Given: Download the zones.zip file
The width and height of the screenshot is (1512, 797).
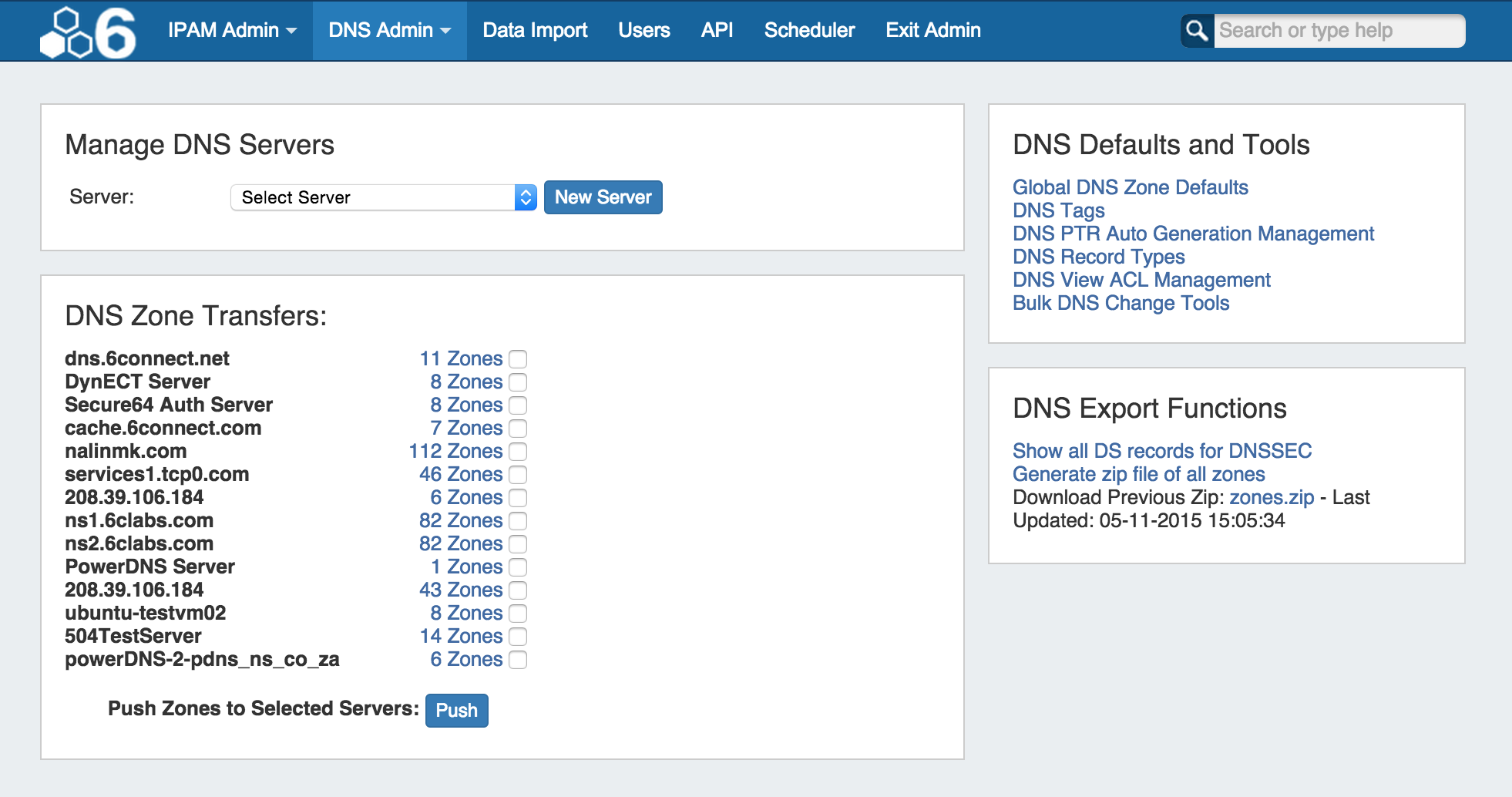Looking at the screenshot, I should [1271, 497].
